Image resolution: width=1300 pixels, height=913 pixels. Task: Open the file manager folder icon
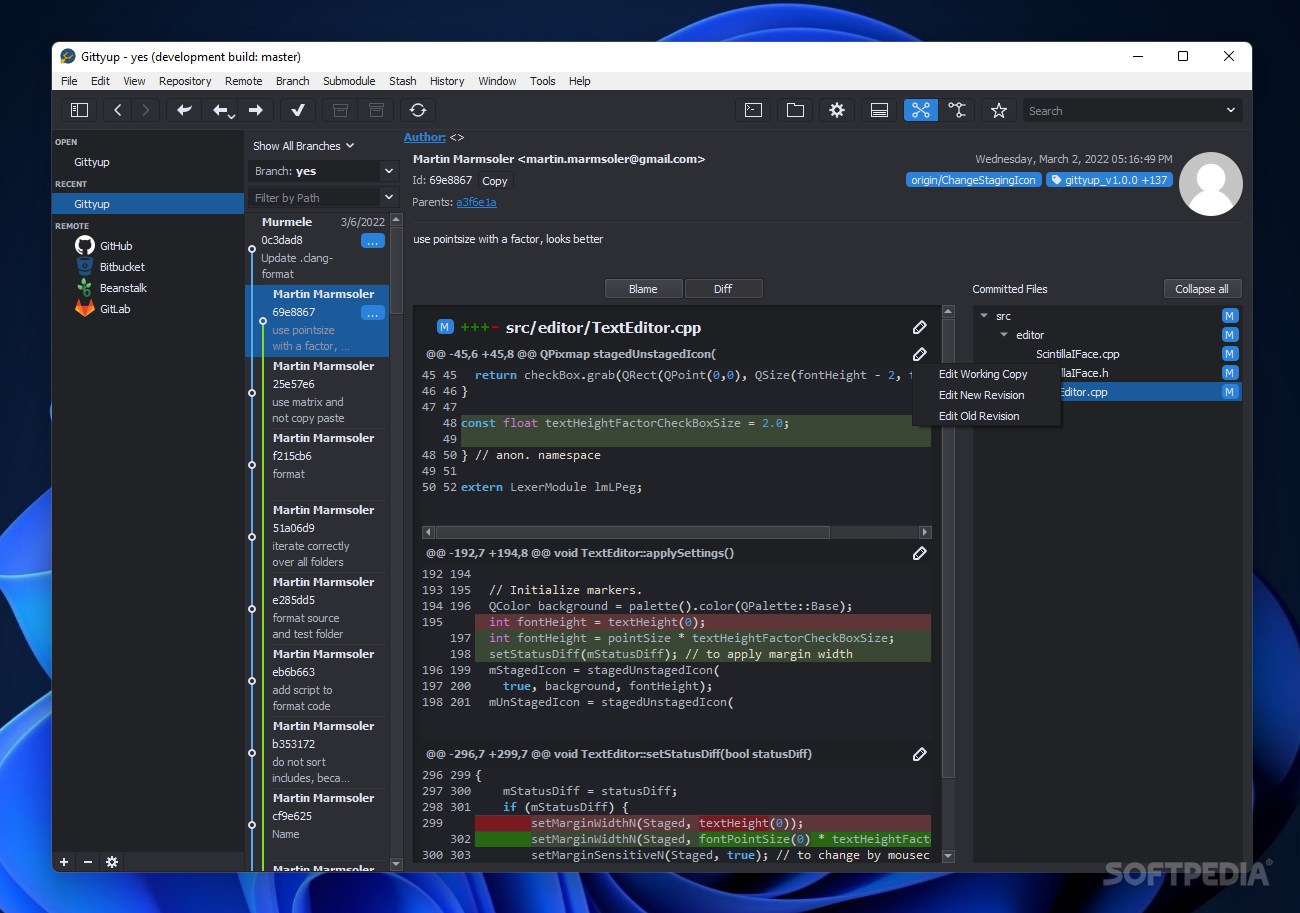[x=795, y=110]
